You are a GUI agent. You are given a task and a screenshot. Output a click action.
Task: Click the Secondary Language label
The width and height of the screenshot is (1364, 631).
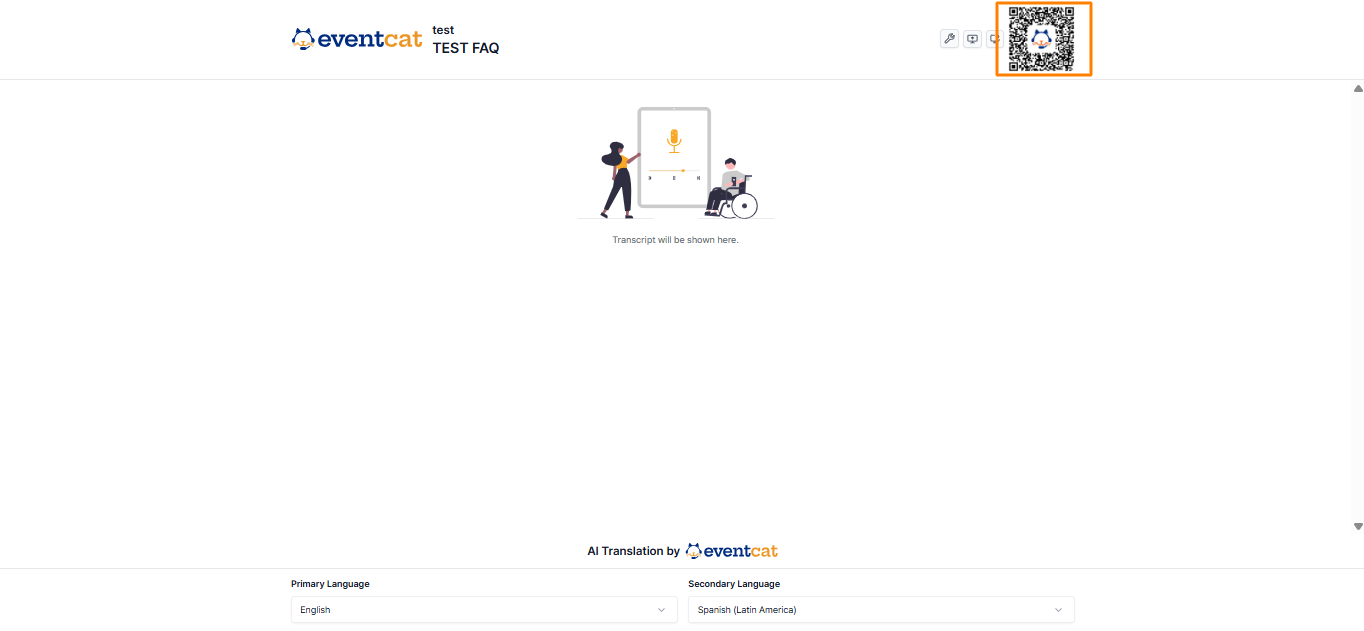point(734,584)
